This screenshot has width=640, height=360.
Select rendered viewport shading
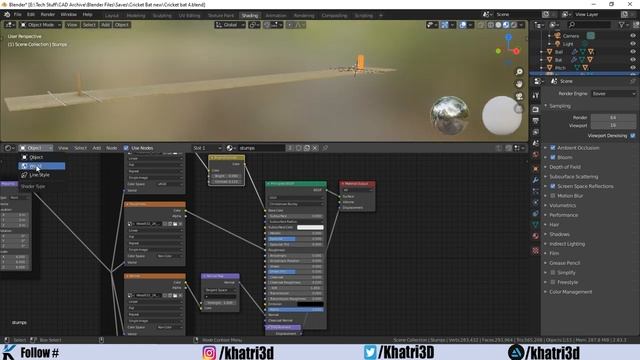pos(514,25)
